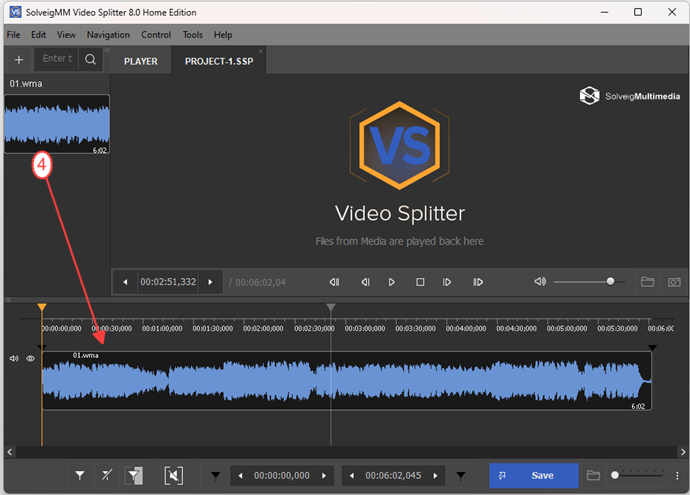This screenshot has height=495, width=690.
Task: Click the media search text field
Action: [x=57, y=59]
